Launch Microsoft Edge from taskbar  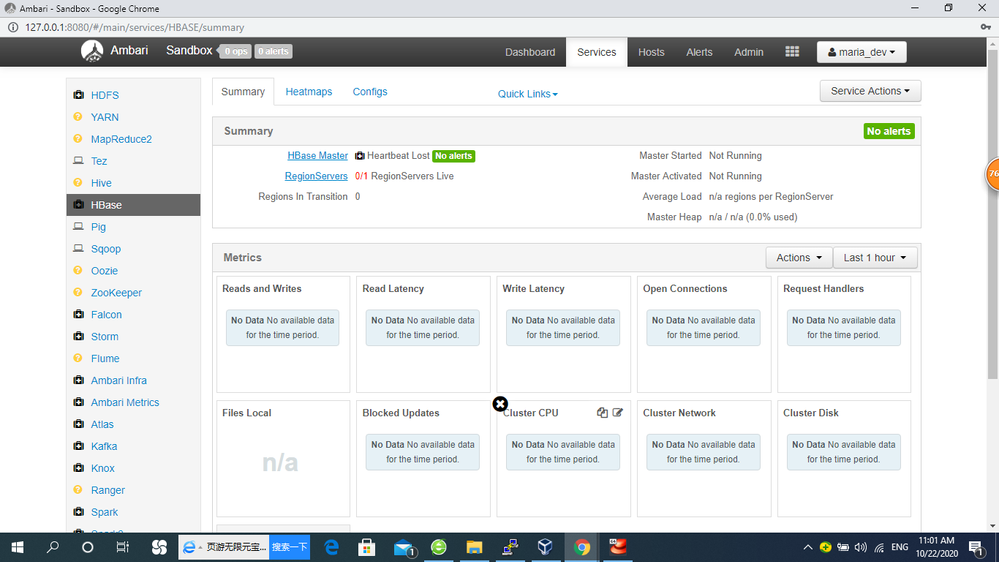pyautogui.click(x=331, y=547)
